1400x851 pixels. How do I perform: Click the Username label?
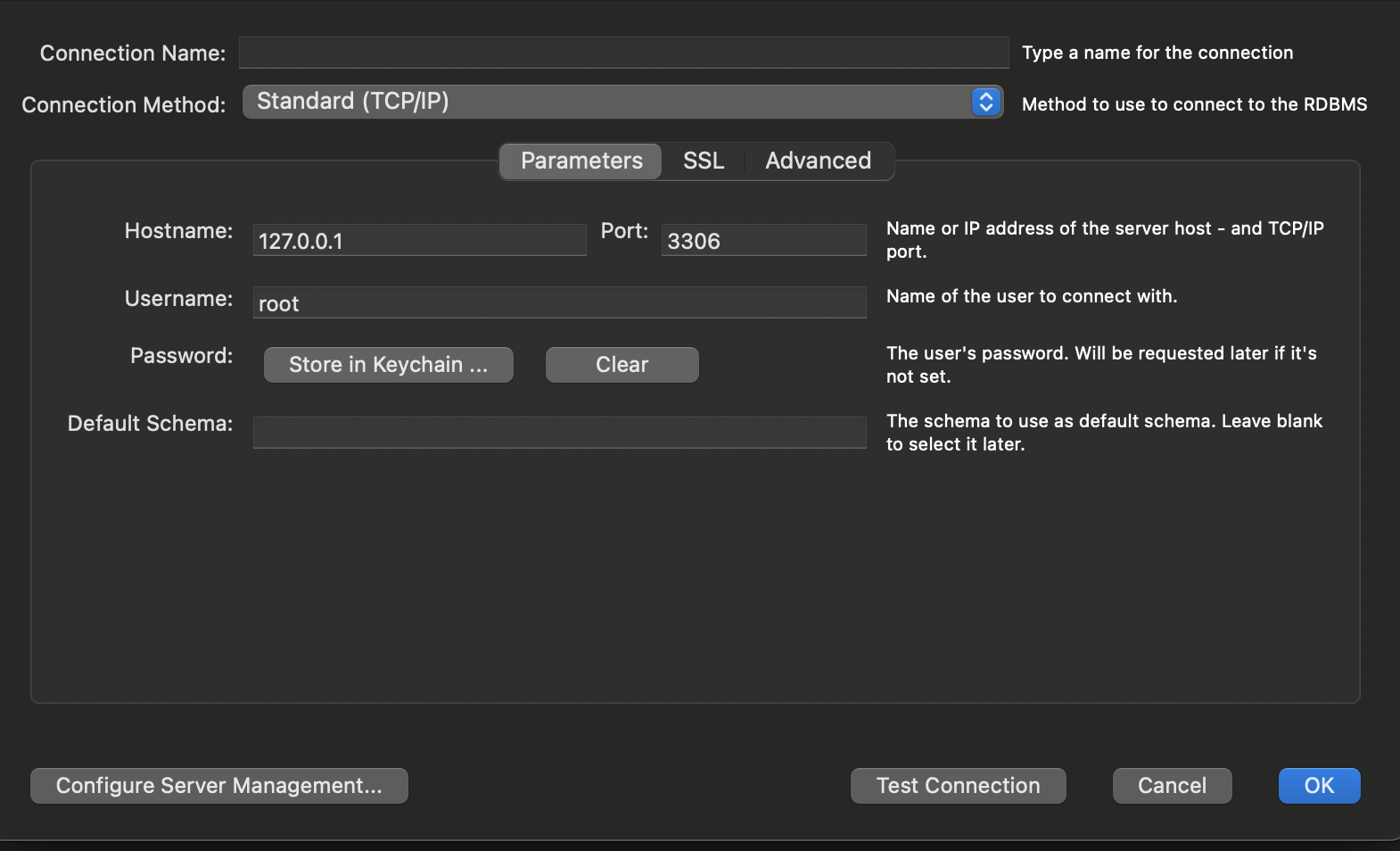tap(178, 299)
